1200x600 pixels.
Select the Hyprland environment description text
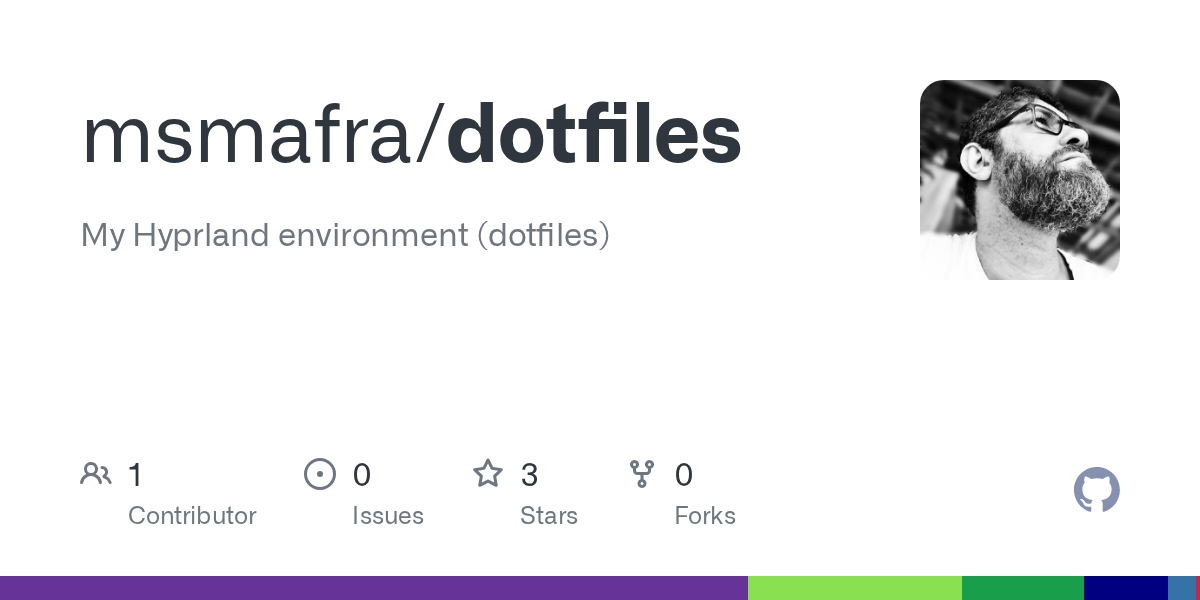[x=345, y=236]
